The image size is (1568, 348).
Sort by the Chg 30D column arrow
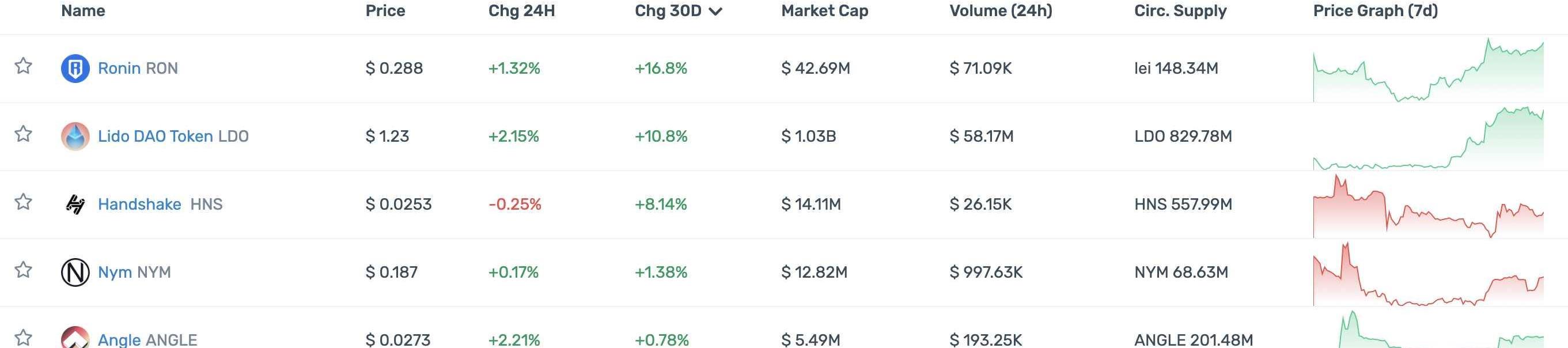click(x=716, y=12)
